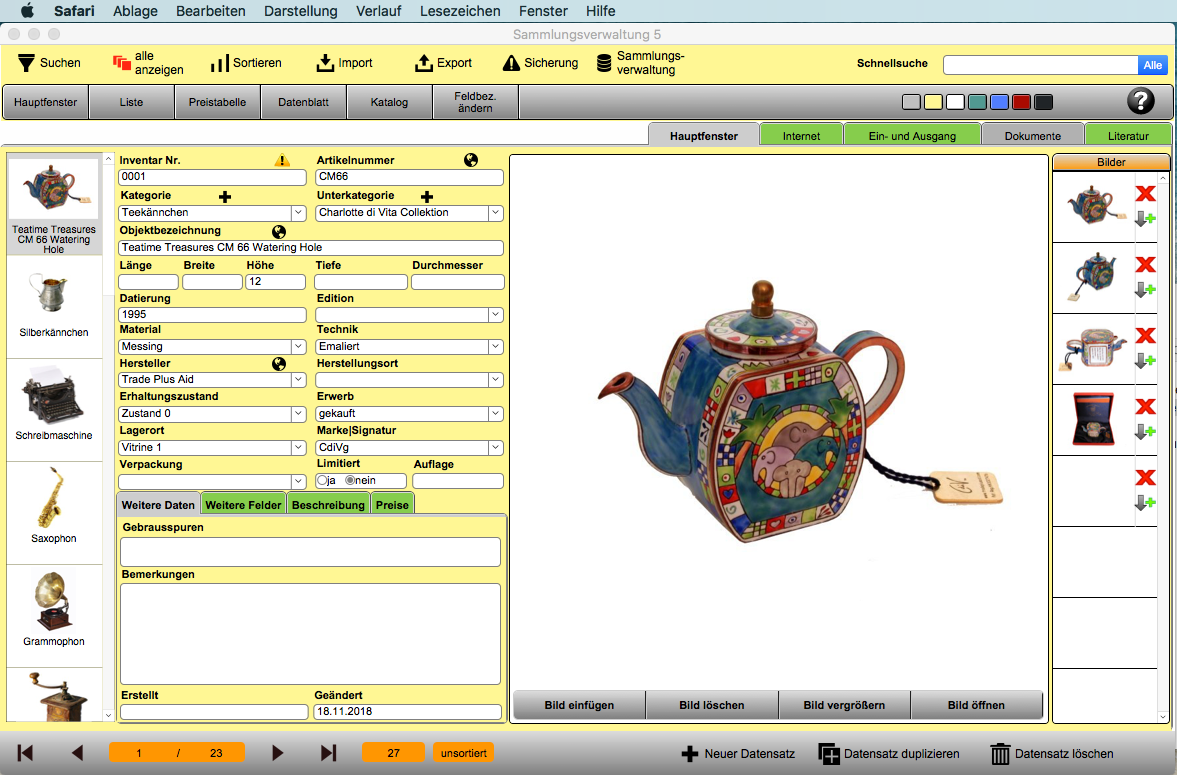Toggle the unsortiert sort state button
This screenshot has width=1177, height=775.
[463, 753]
